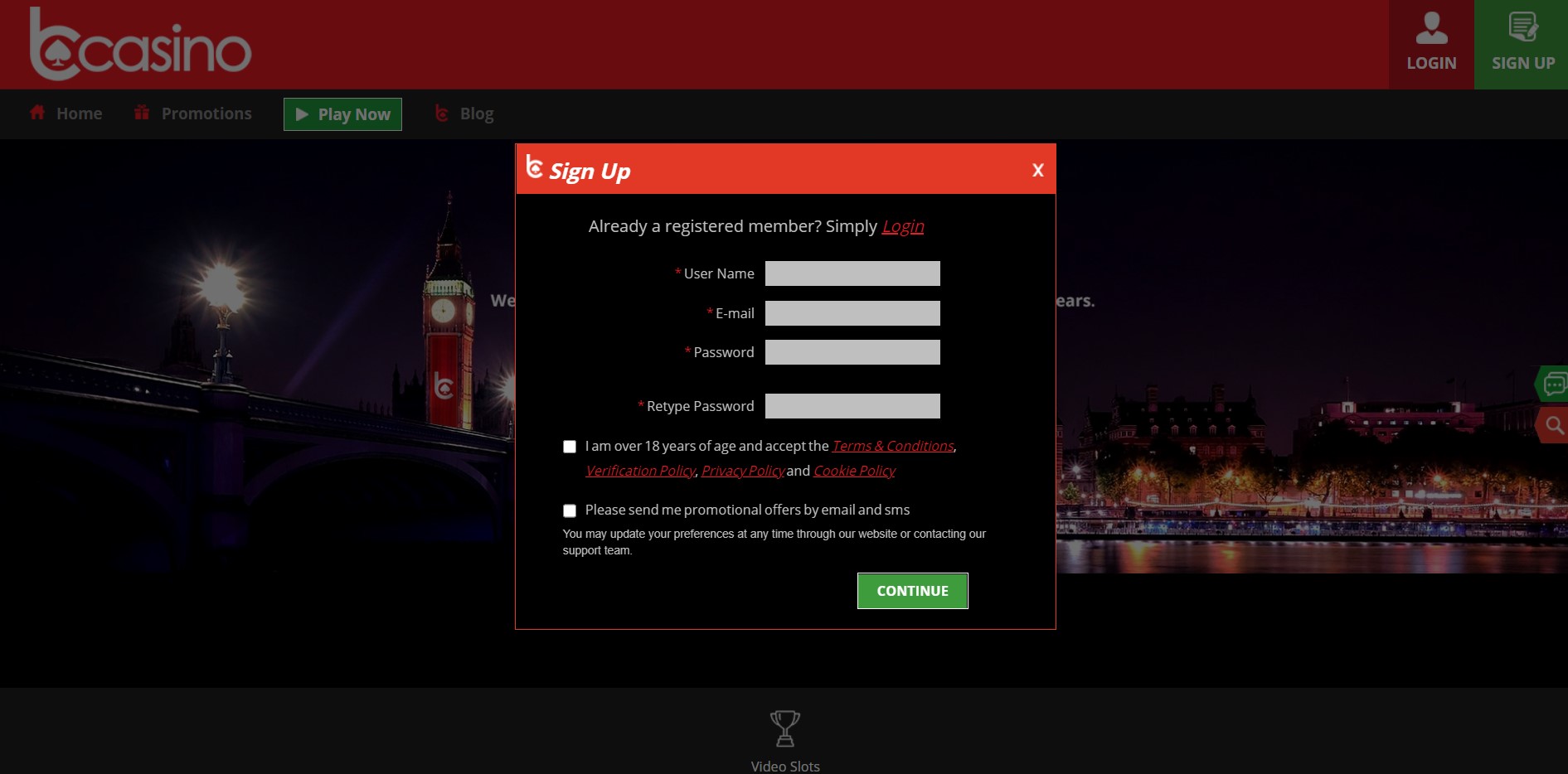Click the bcasino logo in header
The width and height of the screenshot is (1568, 774).
point(139,45)
